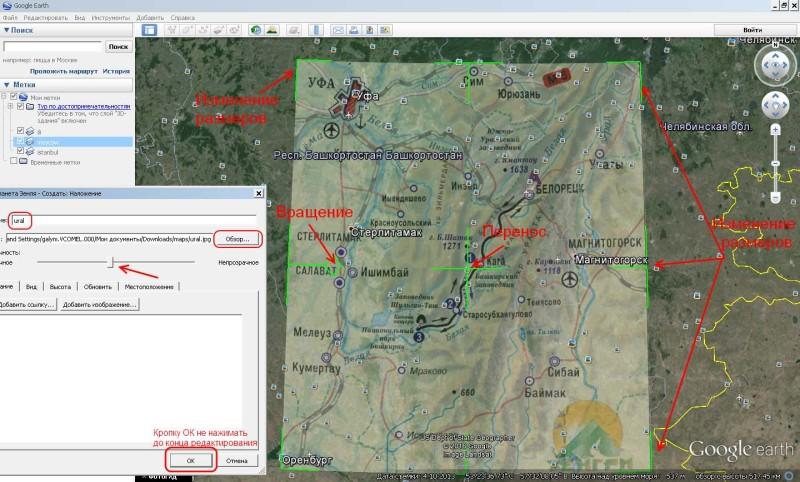800x482 pixels.
Task: Click the Обзор... browse button
Action: tap(237, 239)
